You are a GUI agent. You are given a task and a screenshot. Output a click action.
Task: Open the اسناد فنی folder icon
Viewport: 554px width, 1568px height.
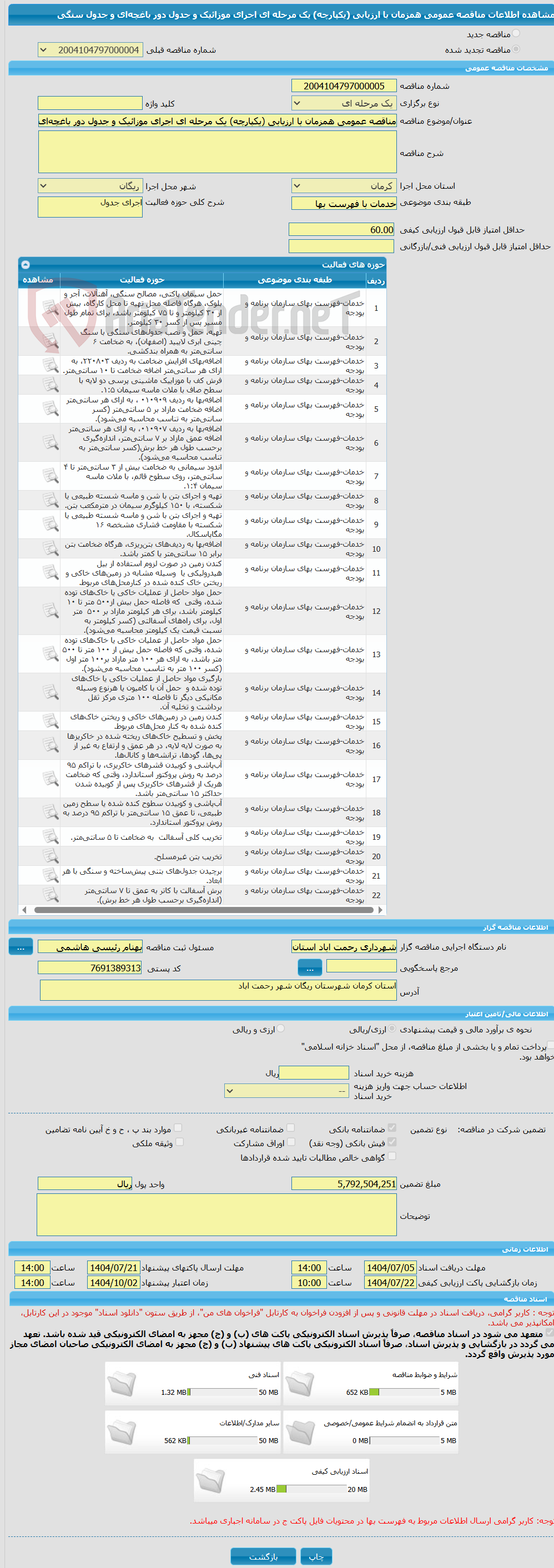(x=122, y=1384)
